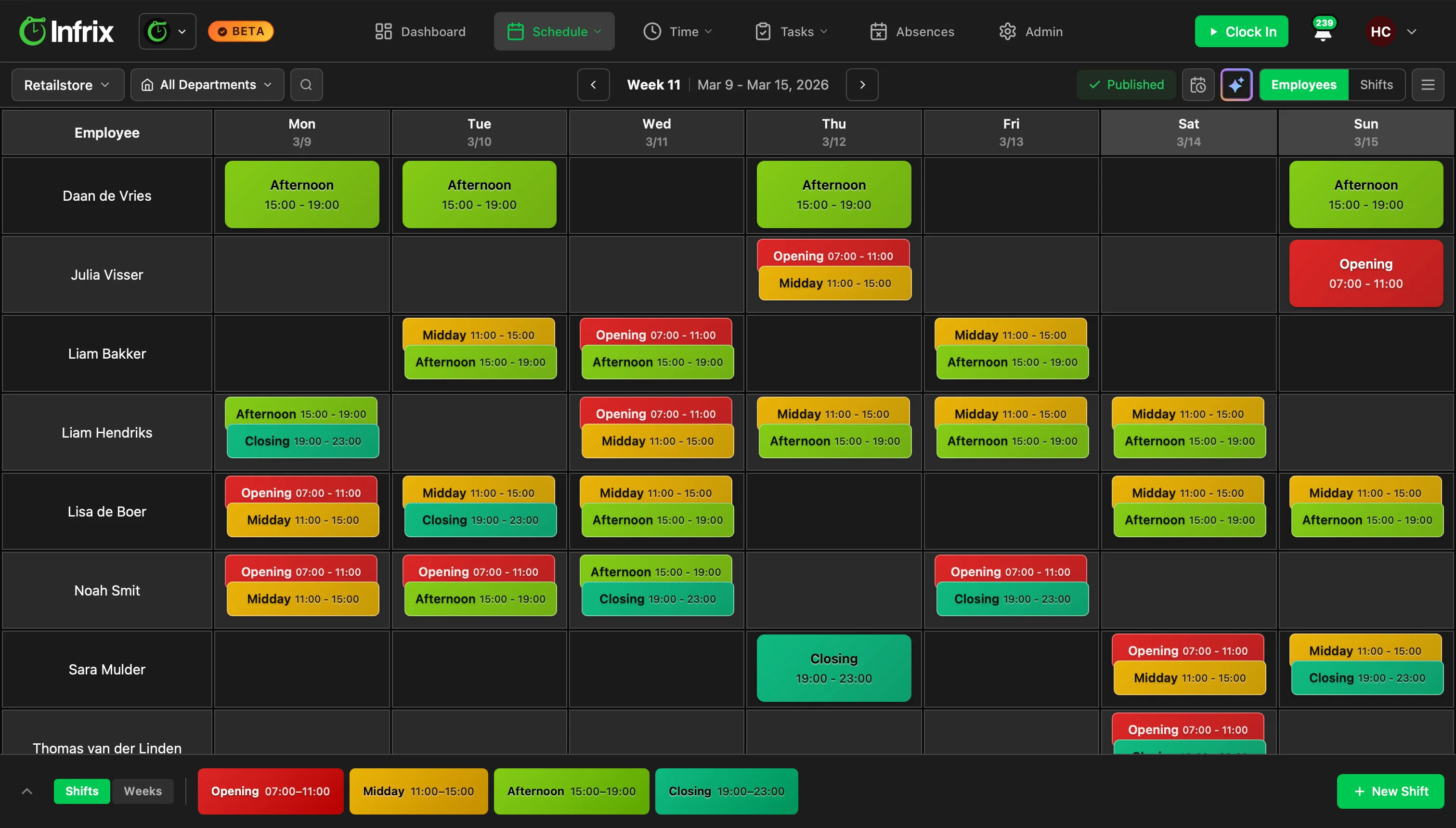The height and width of the screenshot is (828, 1456).
Task: Open the schedule search icon
Action: point(307,84)
